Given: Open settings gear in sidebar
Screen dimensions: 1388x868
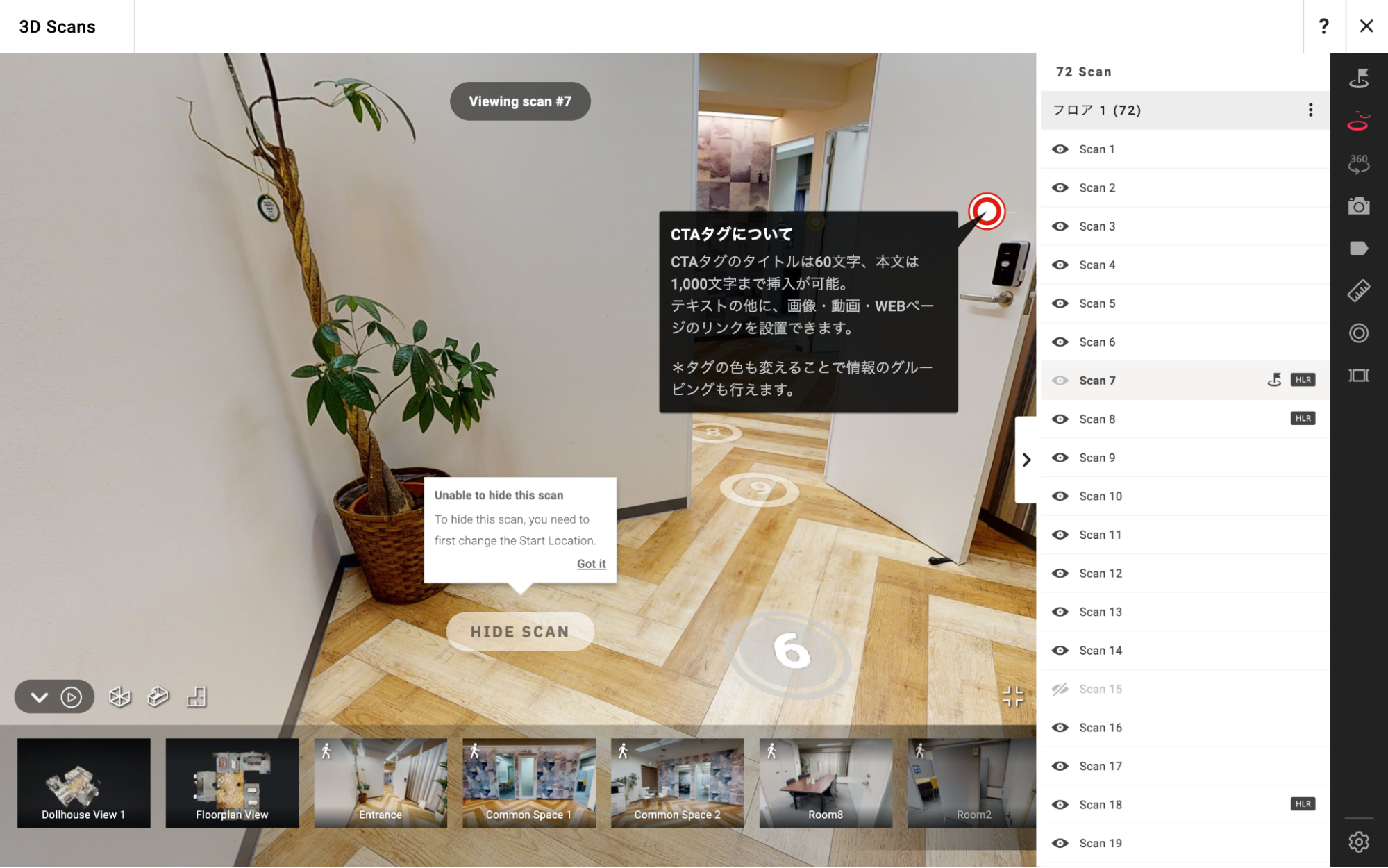Looking at the screenshot, I should click(x=1358, y=842).
